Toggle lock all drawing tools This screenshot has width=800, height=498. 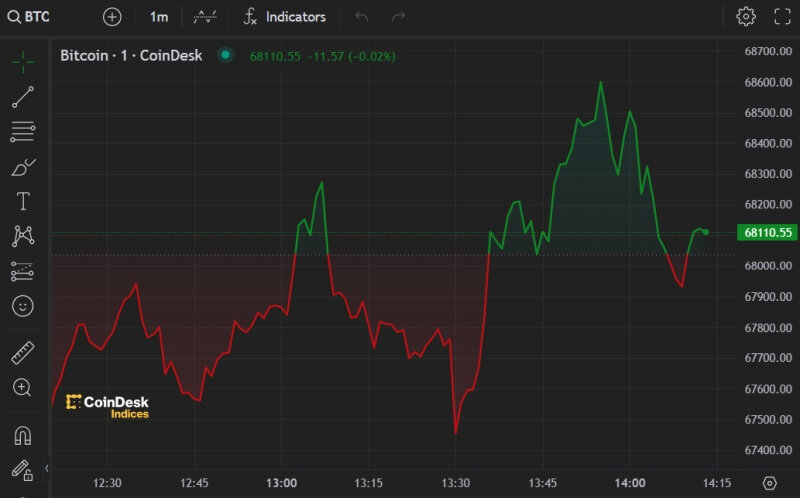[x=22, y=470]
